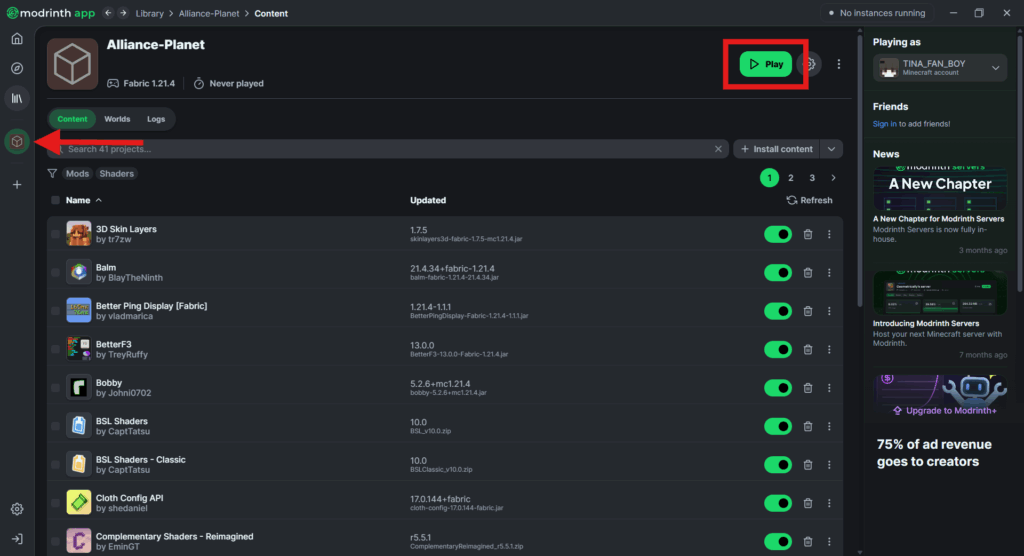Disable the 3D Skin Layers mod toggle
Image resolution: width=1024 pixels, height=556 pixels.
click(x=778, y=235)
